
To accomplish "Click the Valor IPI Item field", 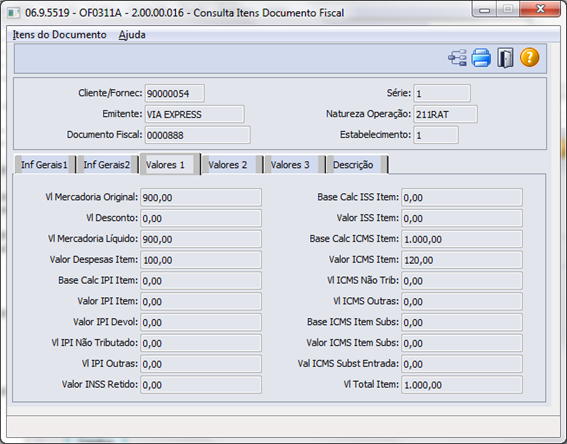I will point(201,302).
